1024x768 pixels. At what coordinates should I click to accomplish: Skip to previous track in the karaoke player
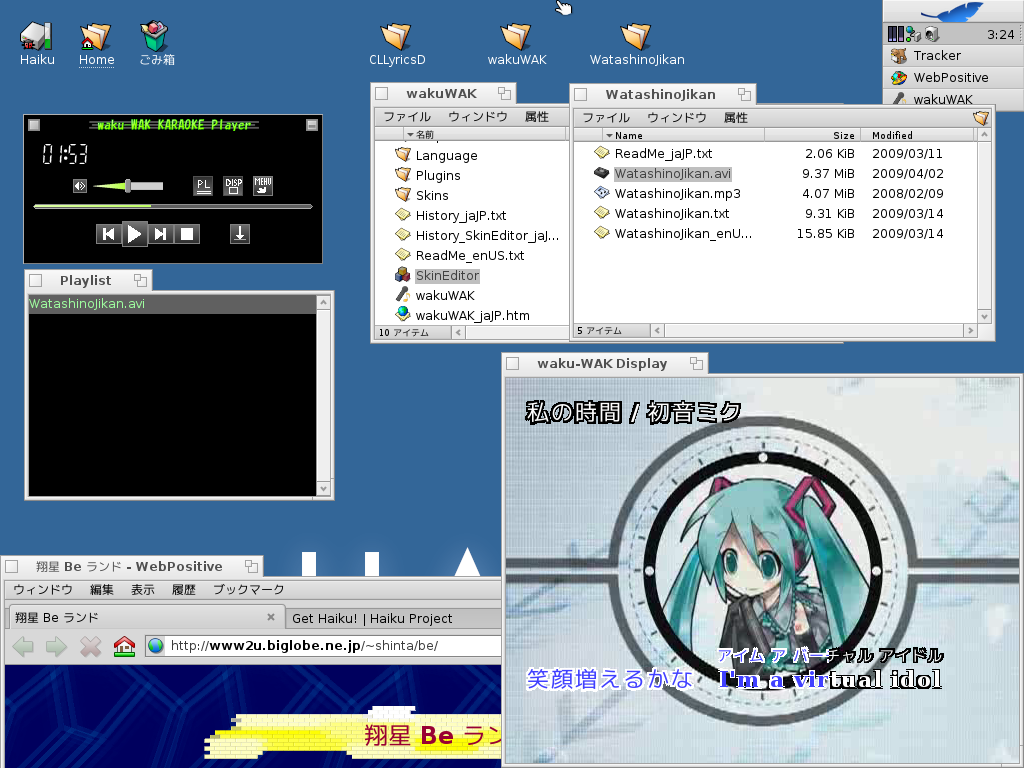point(109,234)
